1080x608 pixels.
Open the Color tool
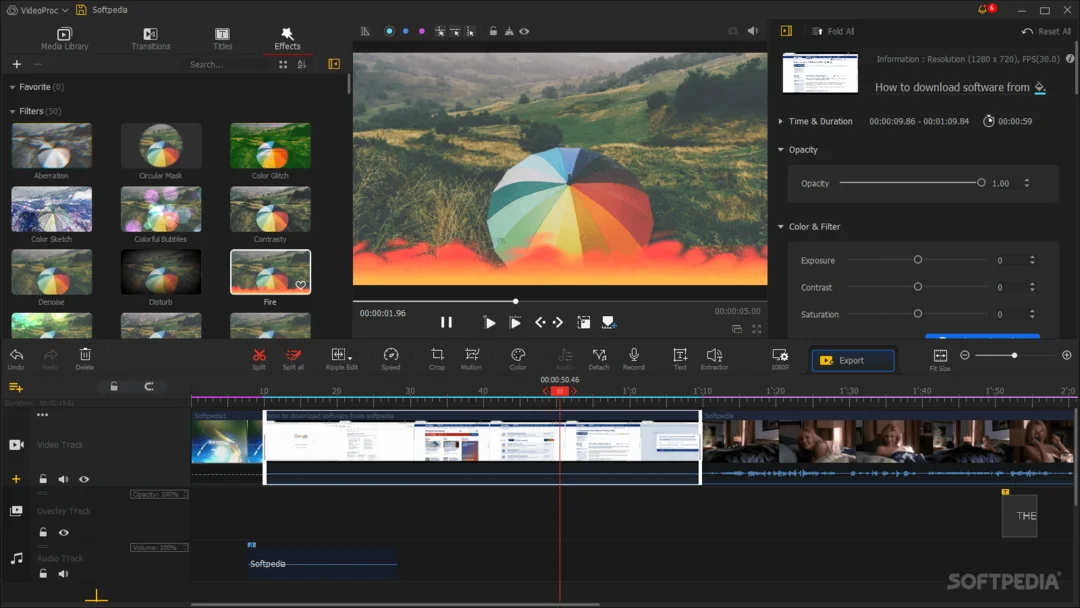pos(518,359)
